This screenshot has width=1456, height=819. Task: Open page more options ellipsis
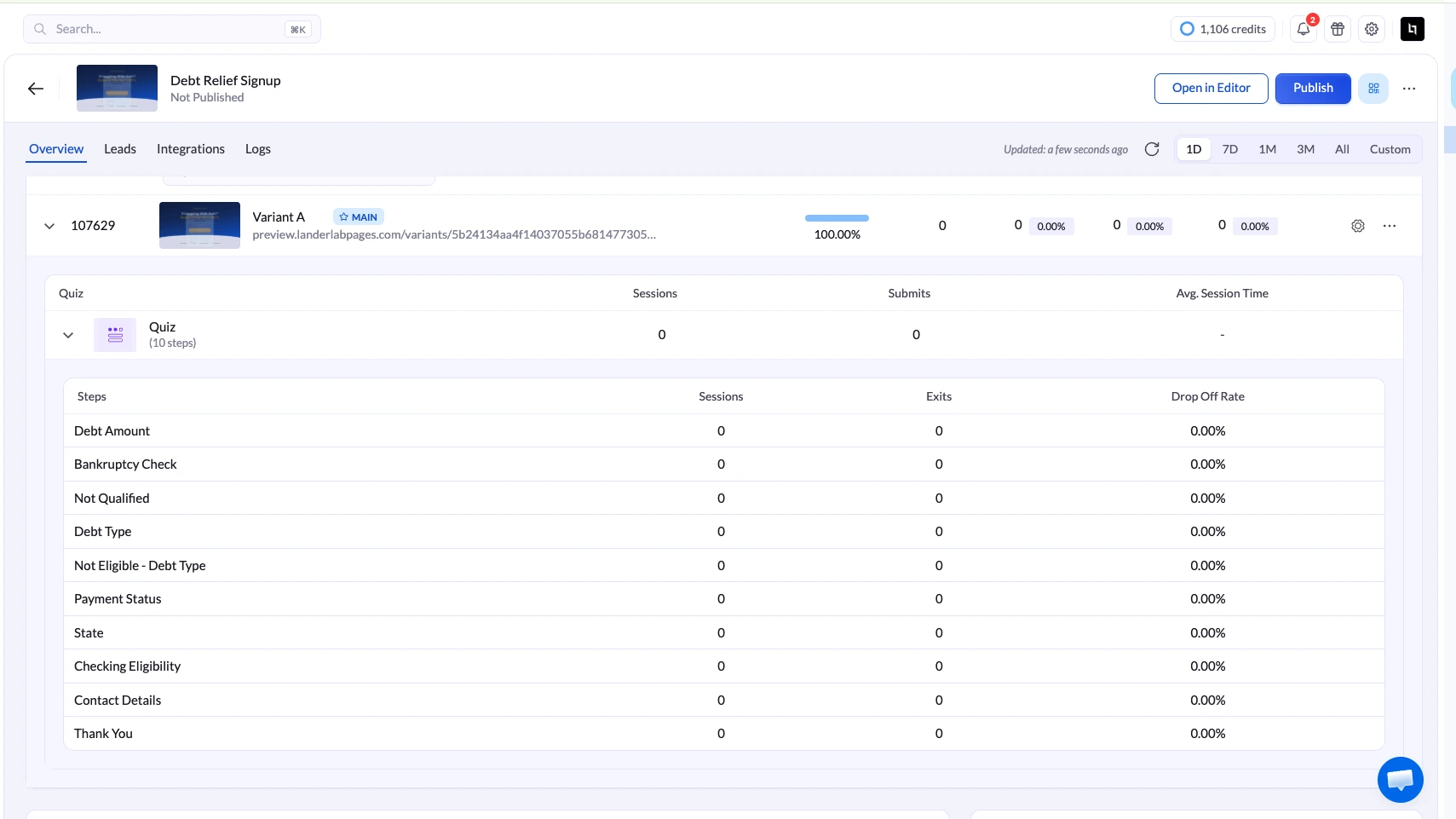coord(1409,89)
